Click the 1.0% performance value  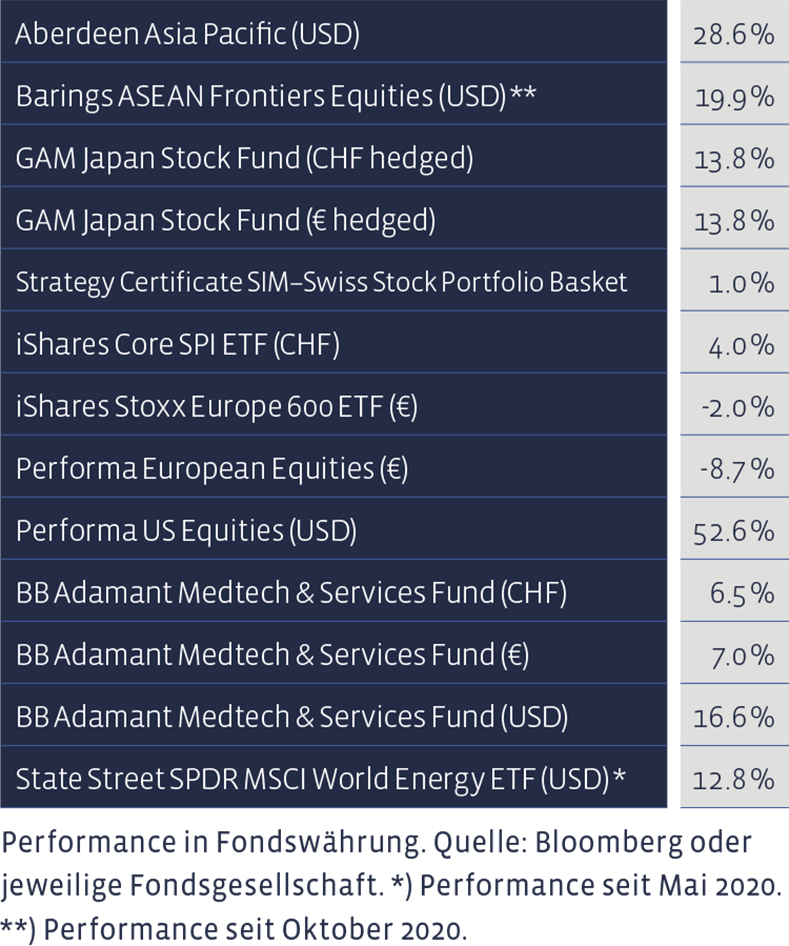(740, 282)
